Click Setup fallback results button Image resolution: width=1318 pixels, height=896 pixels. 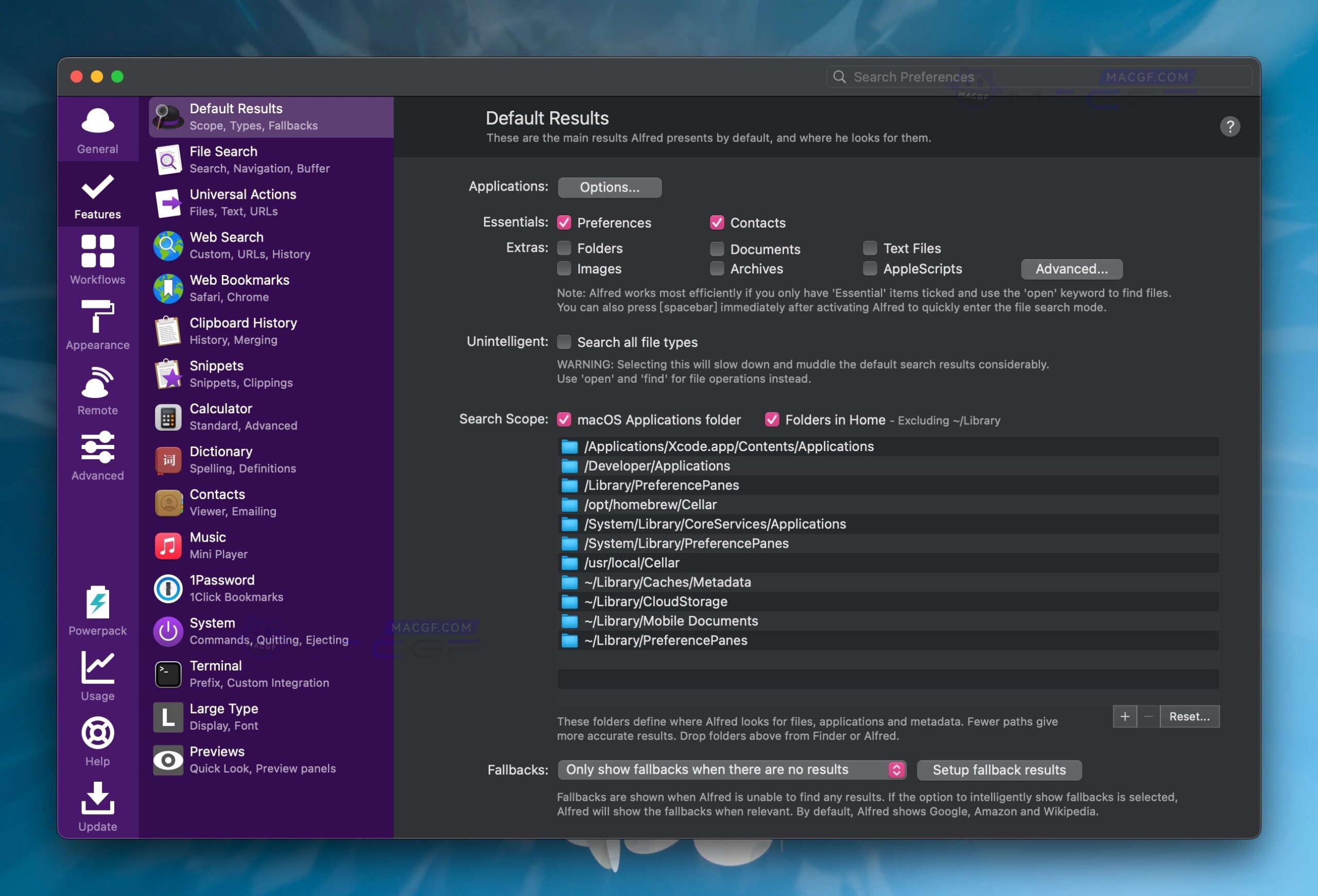(999, 769)
